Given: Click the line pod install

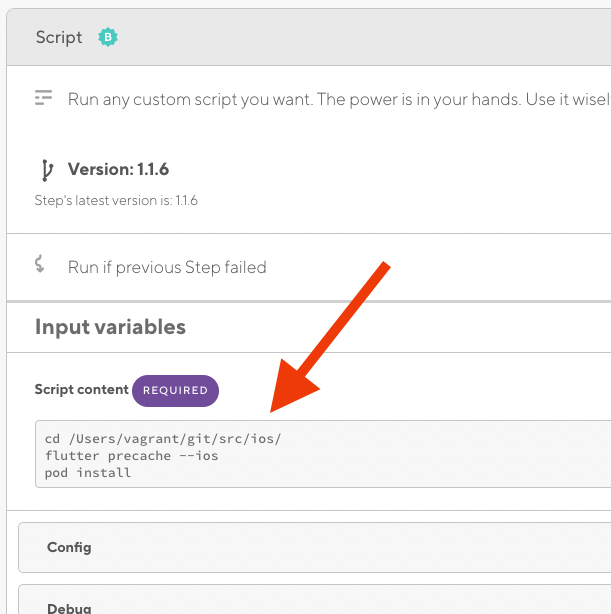Looking at the screenshot, I should pos(88,473).
